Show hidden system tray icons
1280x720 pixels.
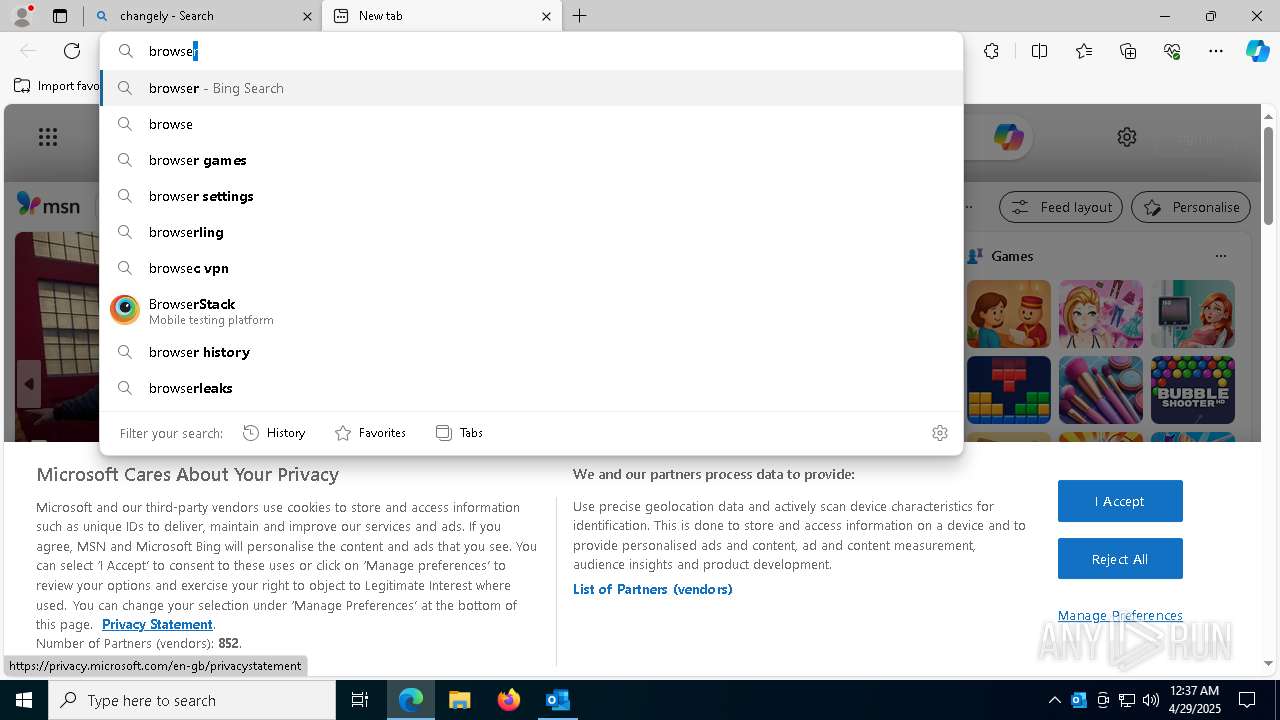click(1054, 700)
